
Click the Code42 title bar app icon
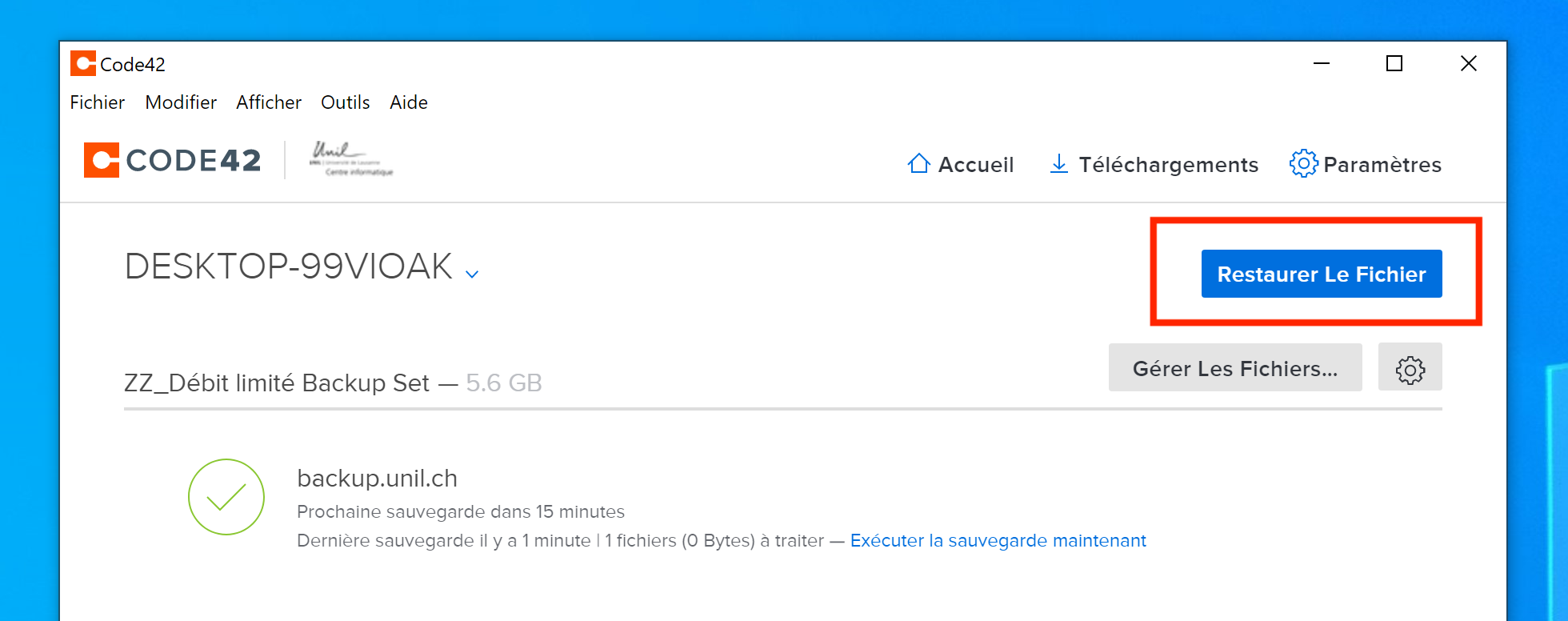click(82, 64)
